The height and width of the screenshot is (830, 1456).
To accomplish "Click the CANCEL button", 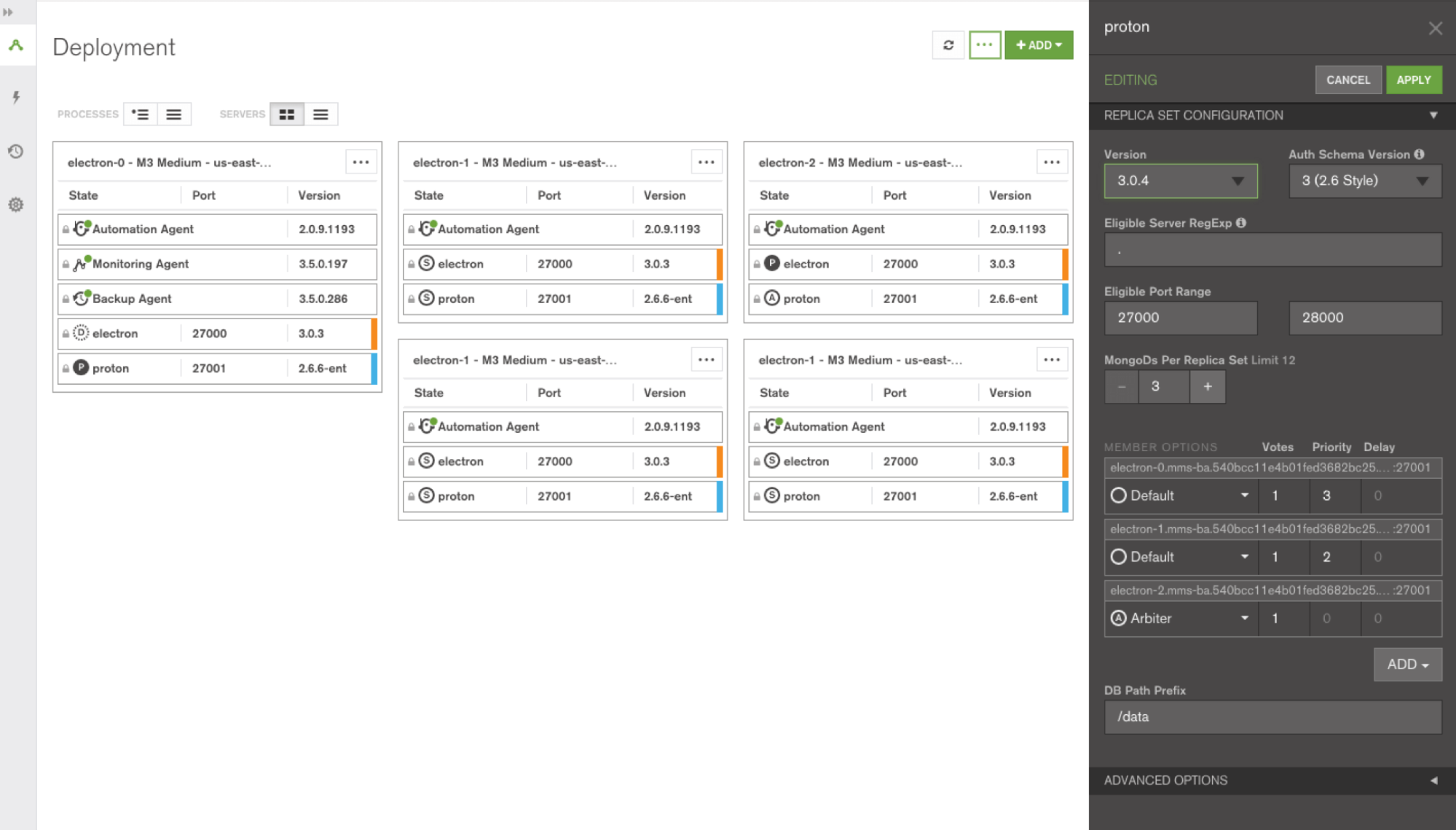I will click(1348, 79).
